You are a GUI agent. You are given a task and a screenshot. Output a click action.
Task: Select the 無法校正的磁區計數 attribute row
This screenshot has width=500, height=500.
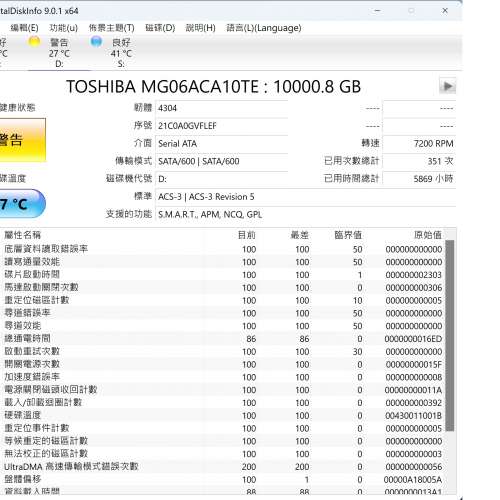point(223,454)
